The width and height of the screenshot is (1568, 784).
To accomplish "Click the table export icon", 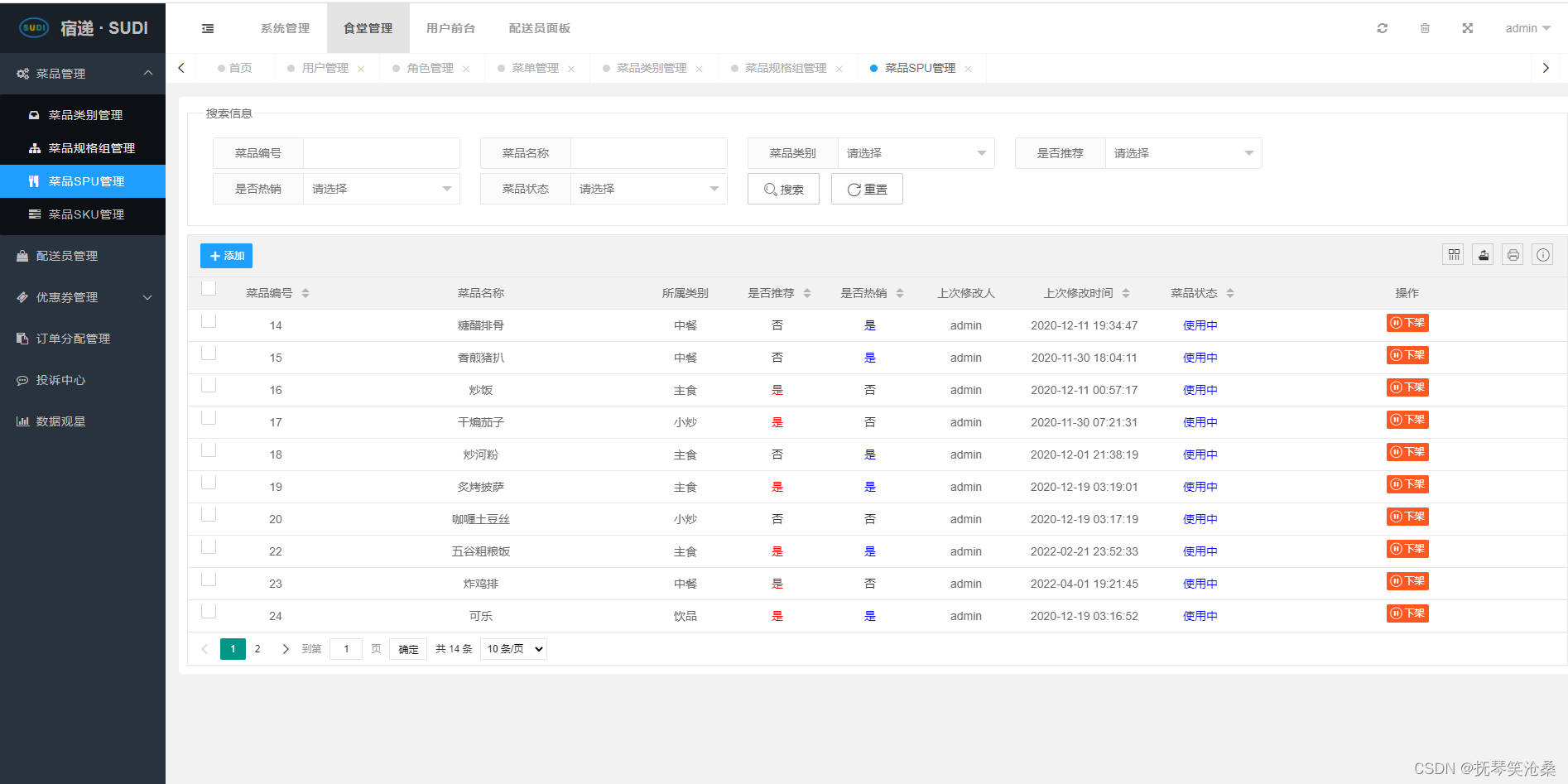I will pyautogui.click(x=1484, y=255).
